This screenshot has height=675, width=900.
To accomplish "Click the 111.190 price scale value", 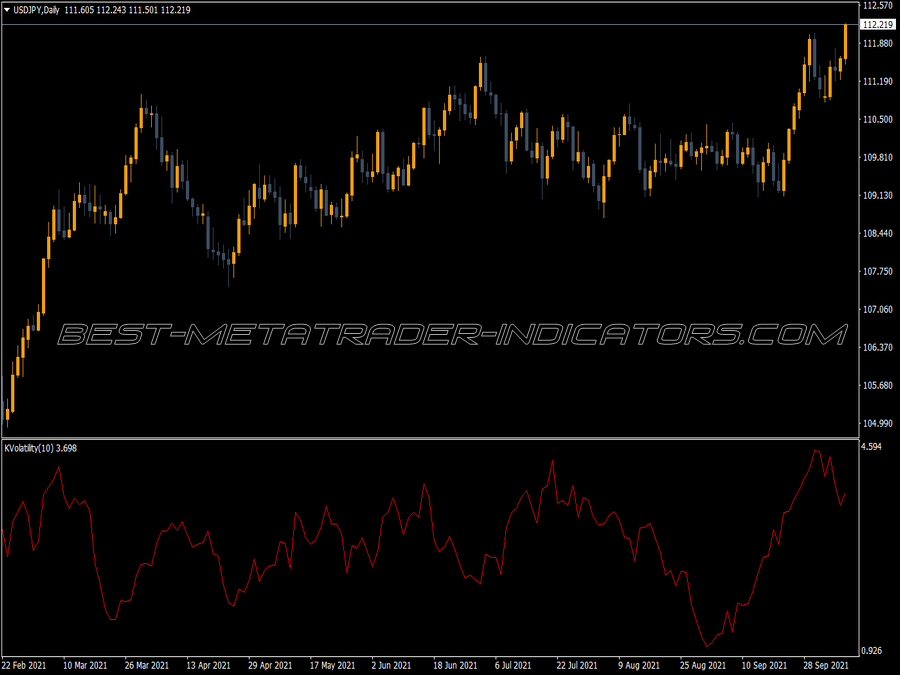I will (878, 82).
